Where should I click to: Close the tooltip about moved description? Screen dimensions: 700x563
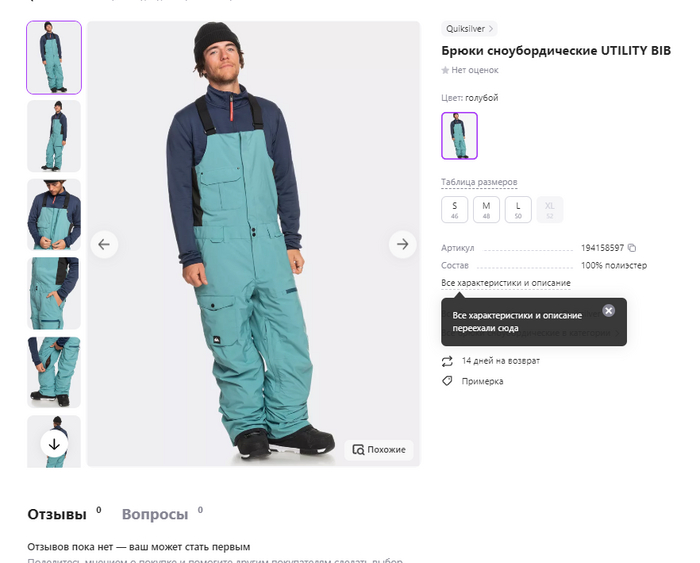pyautogui.click(x=609, y=310)
